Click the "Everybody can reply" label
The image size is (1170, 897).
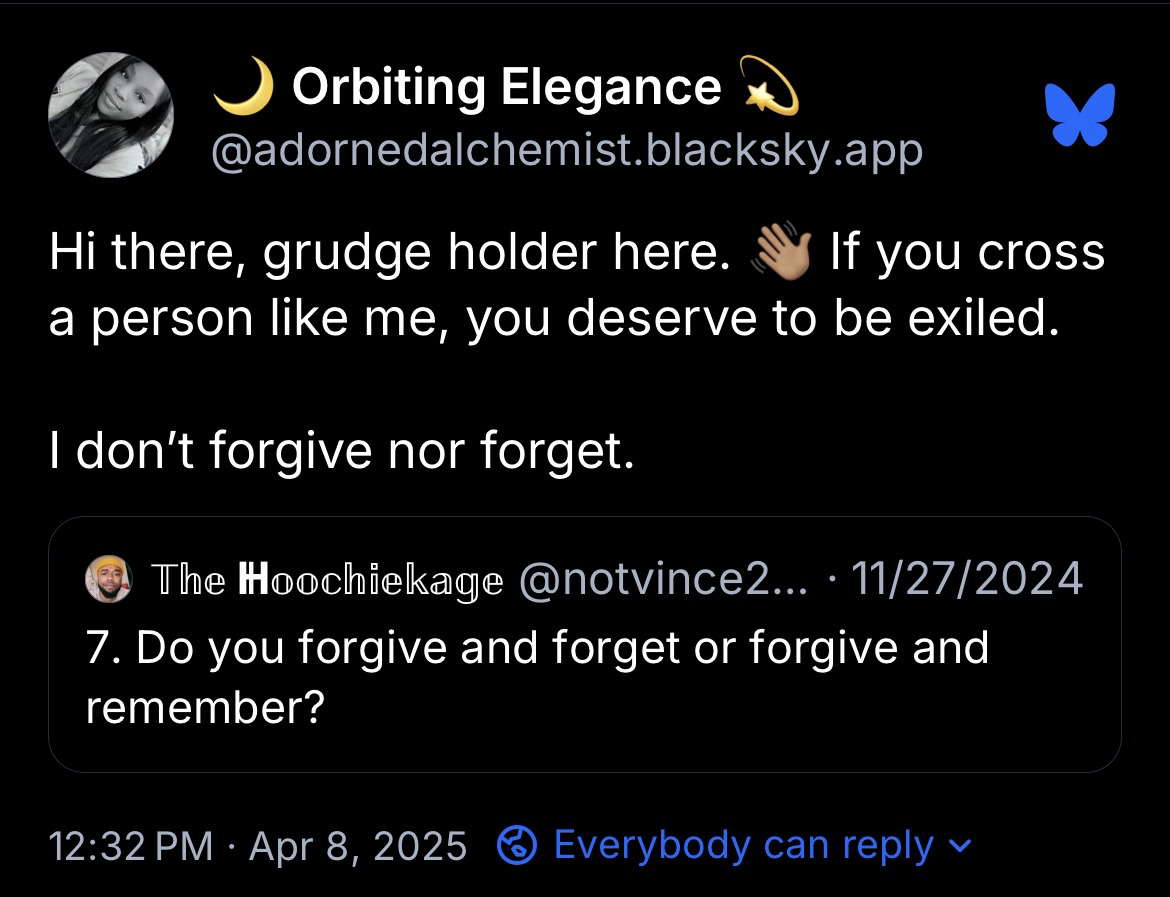coord(743,845)
